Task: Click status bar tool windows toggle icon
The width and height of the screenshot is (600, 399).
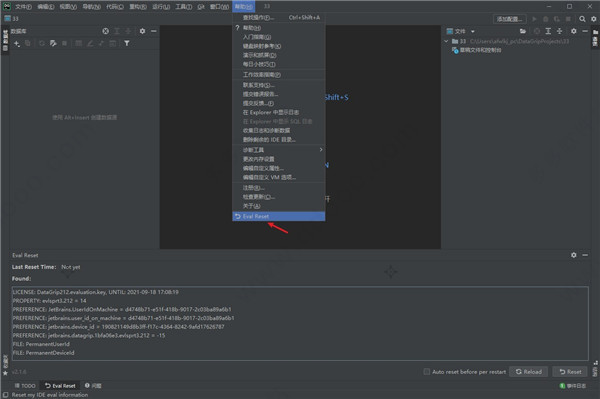Action: [x=5, y=395]
